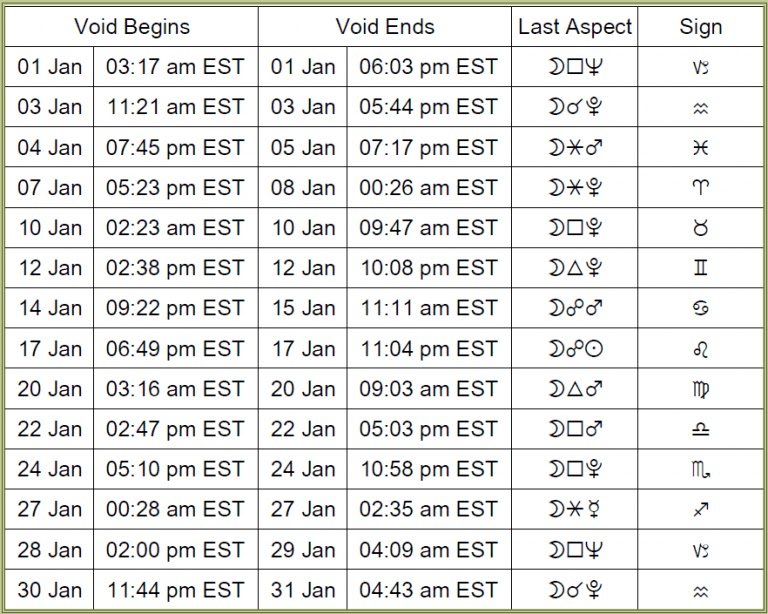Viewport: 768px width, 614px height.
Task: Click the Capricorn sign glyph in 01 Jan row
Action: [x=700, y=67]
